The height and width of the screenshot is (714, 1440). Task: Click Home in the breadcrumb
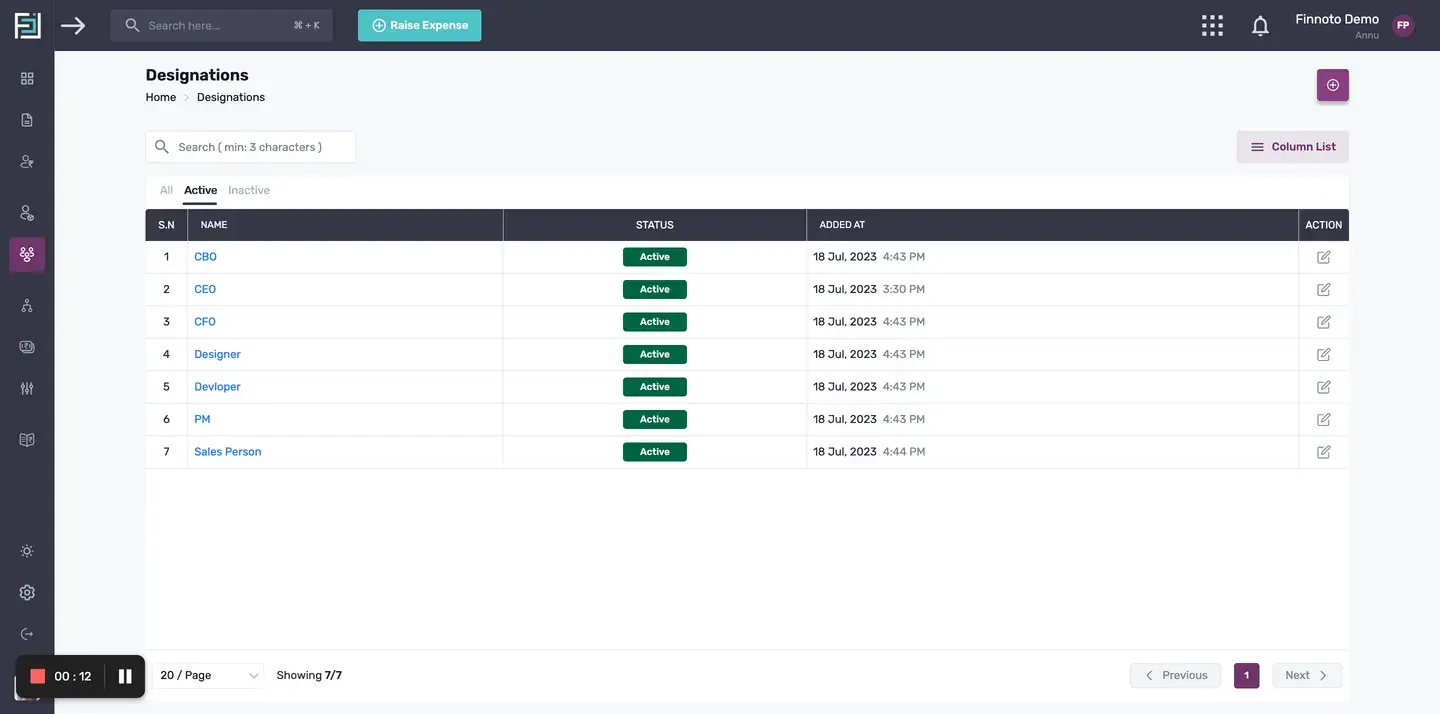pos(160,97)
